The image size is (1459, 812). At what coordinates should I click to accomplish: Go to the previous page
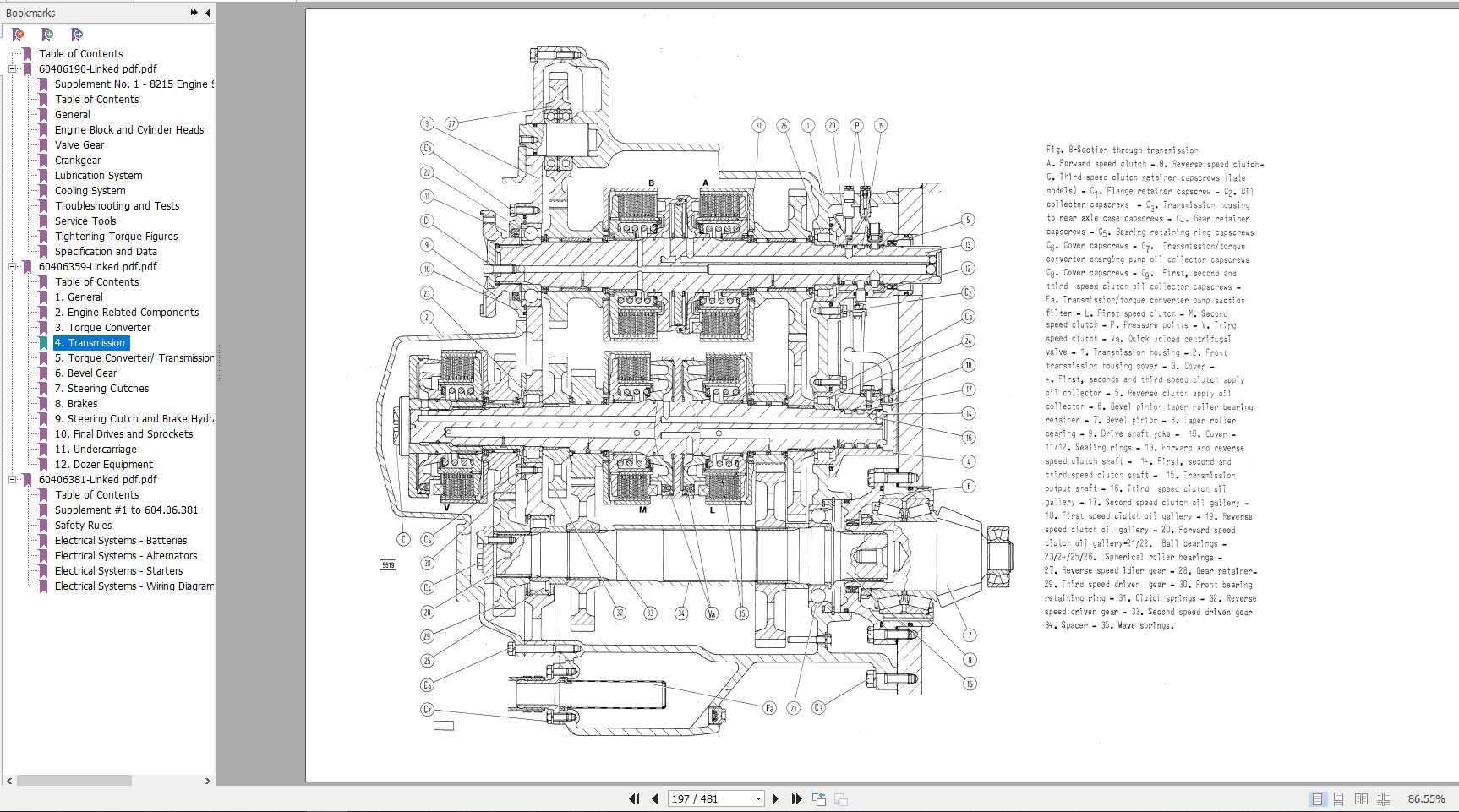tap(654, 798)
